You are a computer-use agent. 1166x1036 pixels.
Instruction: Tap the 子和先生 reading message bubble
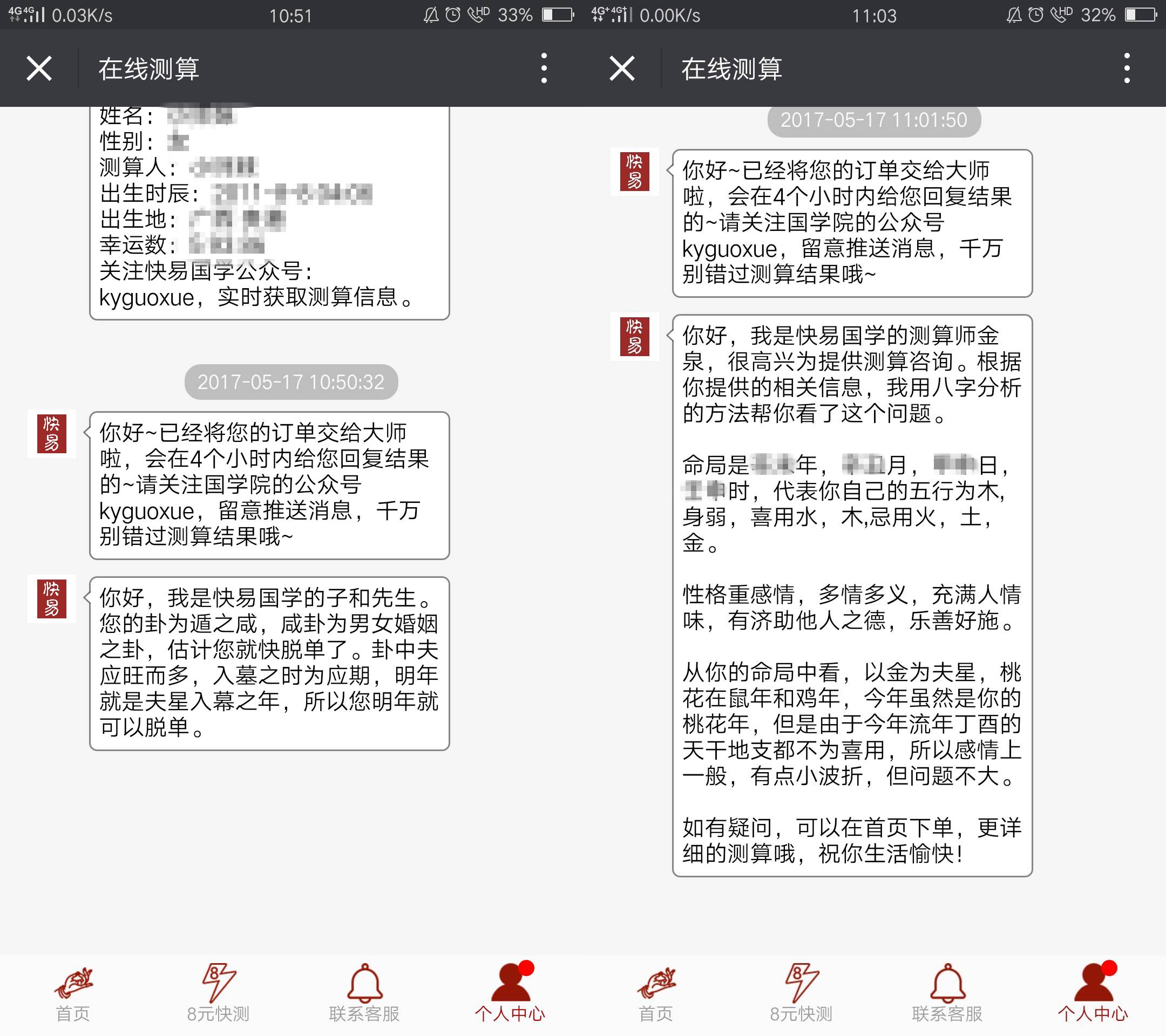(x=269, y=664)
